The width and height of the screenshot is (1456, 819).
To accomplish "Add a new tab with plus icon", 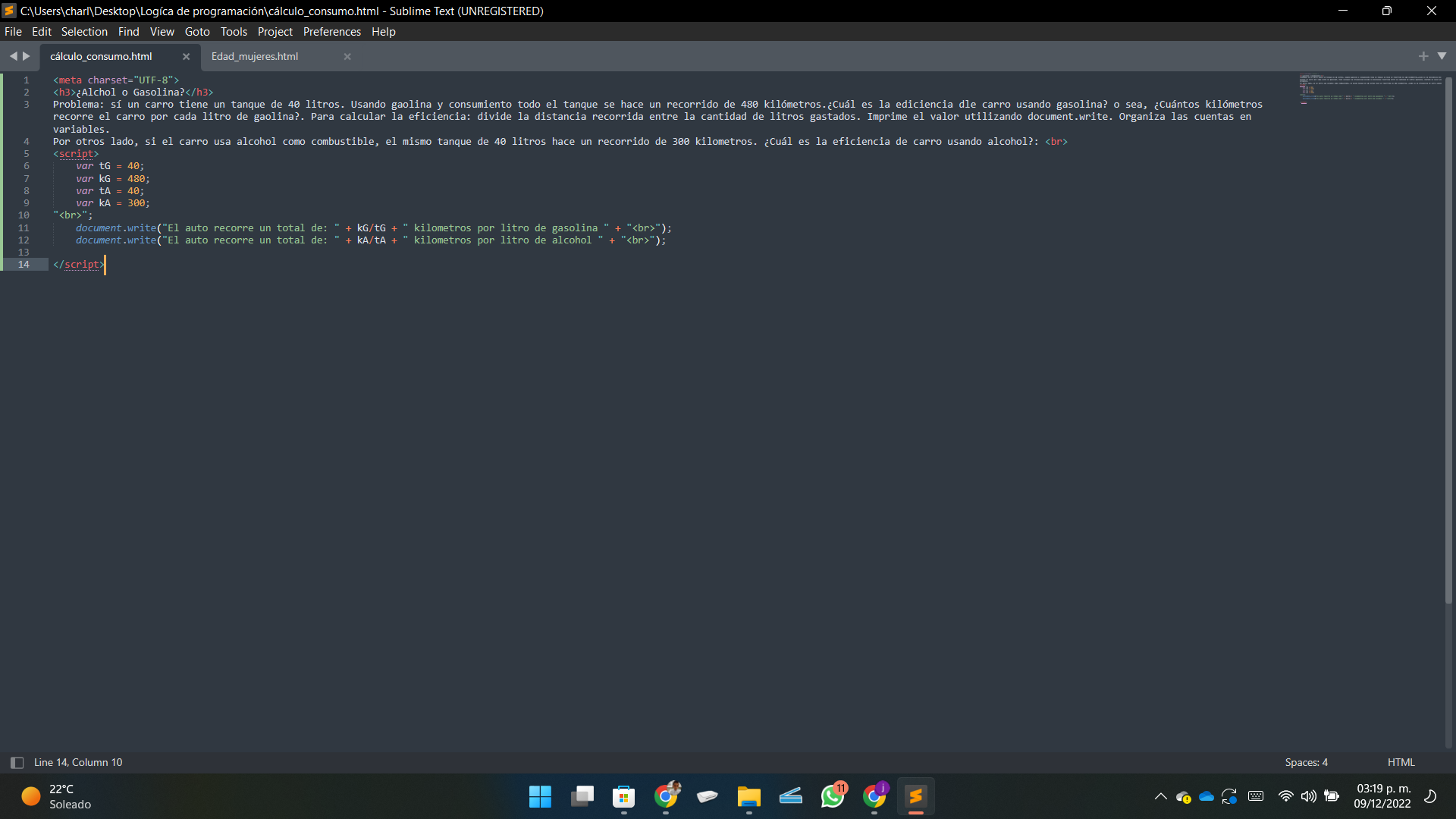I will (x=1423, y=56).
